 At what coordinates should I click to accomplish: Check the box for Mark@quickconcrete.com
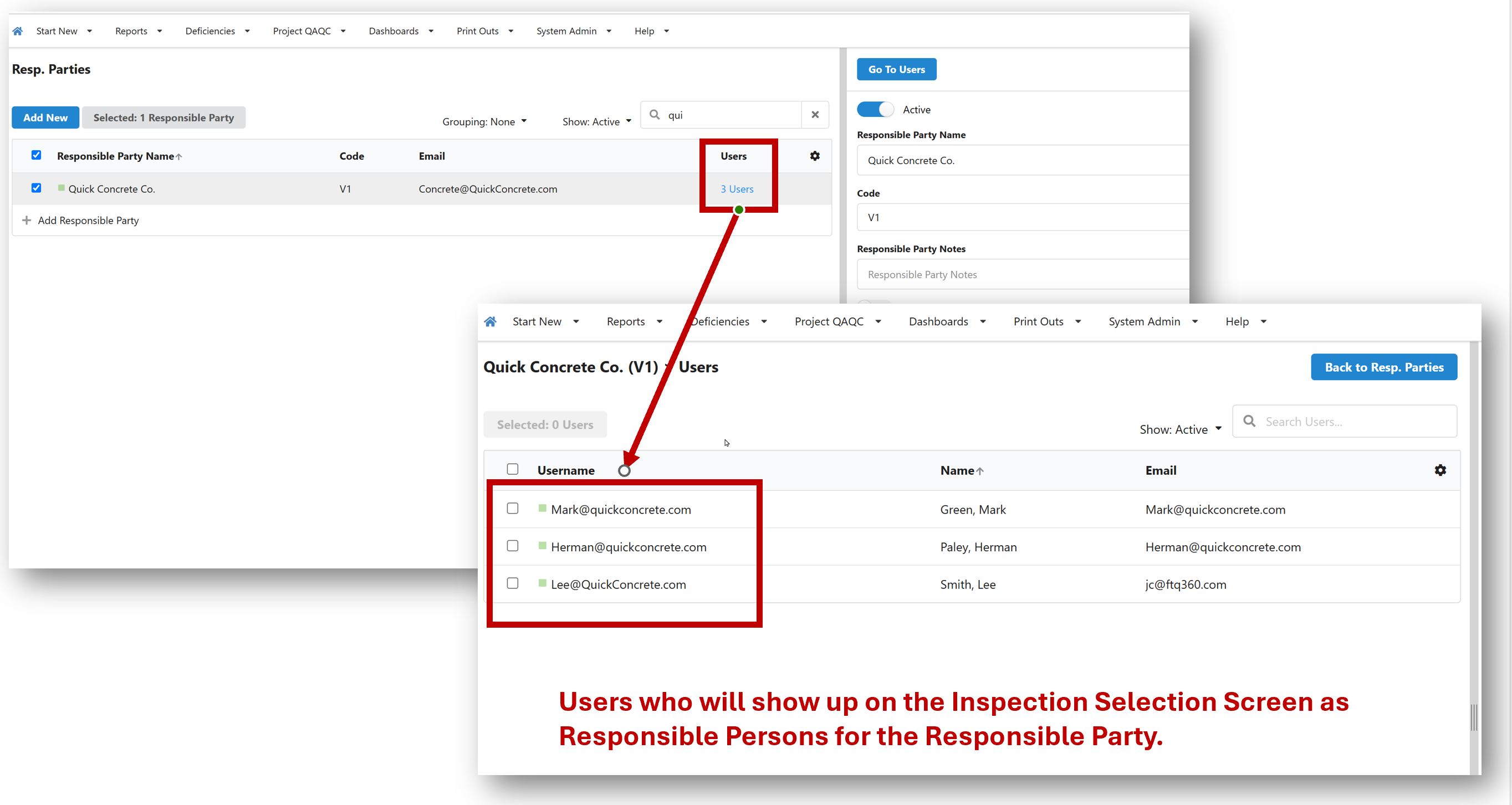(x=513, y=509)
